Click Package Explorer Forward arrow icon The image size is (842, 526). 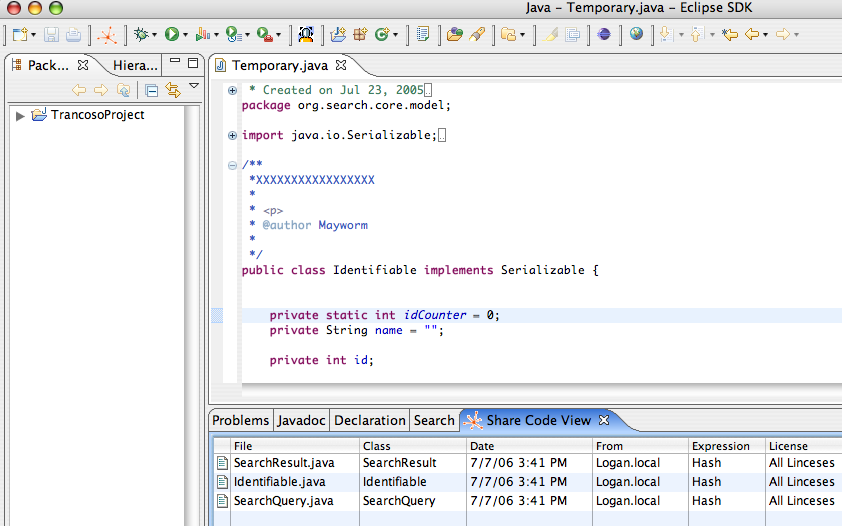click(101, 90)
